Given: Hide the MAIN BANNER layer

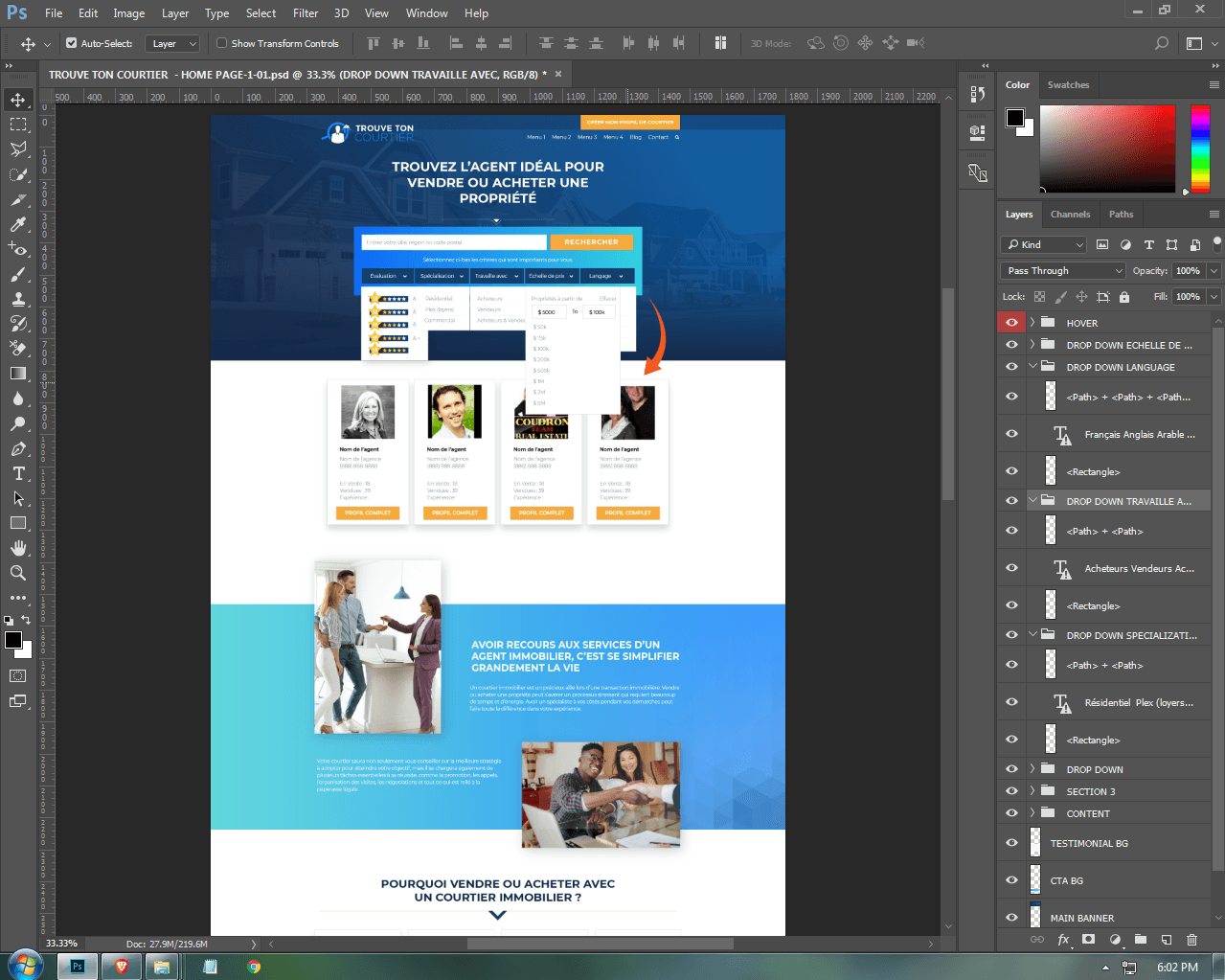Looking at the screenshot, I should [x=1011, y=918].
